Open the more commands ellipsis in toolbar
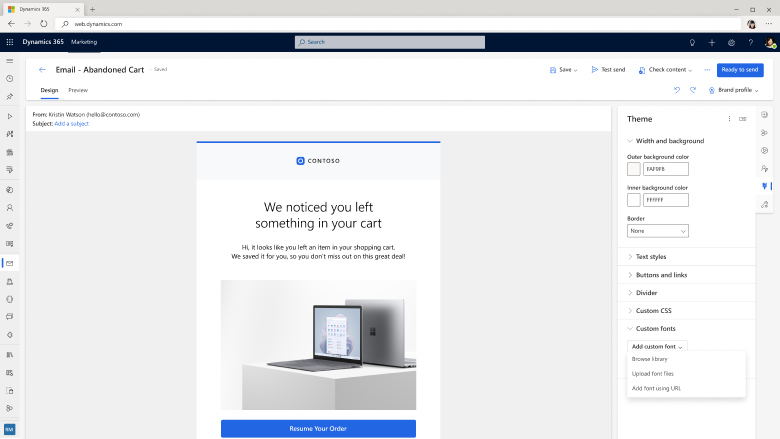Viewport: 780px width, 439px height. click(x=707, y=70)
